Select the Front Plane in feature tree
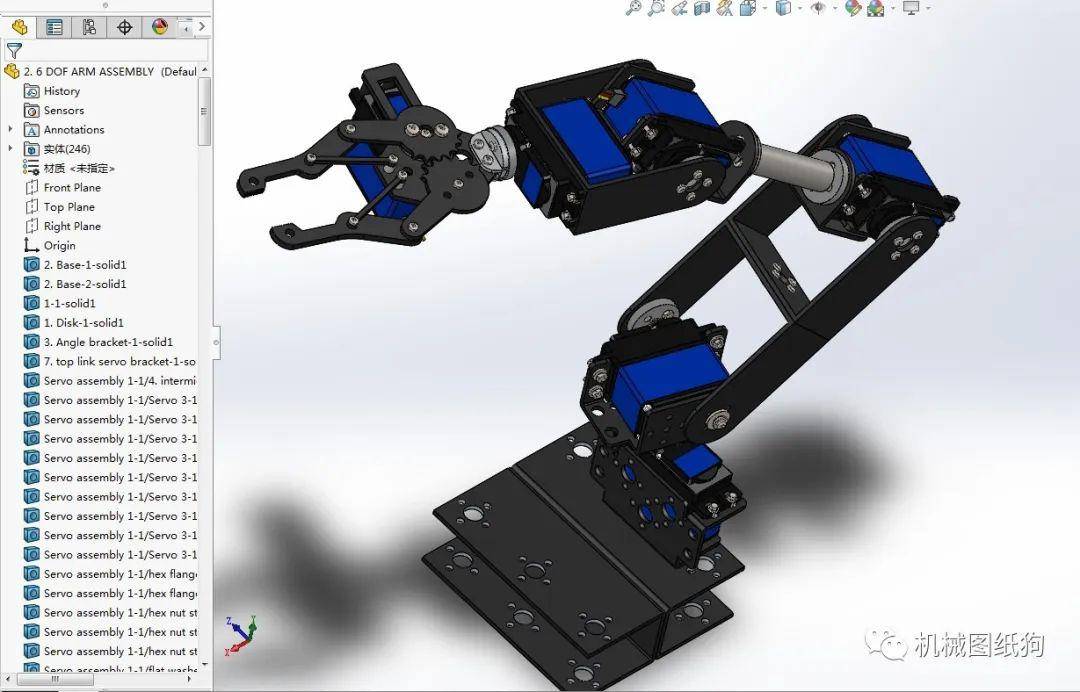The height and width of the screenshot is (692, 1080). 72,187
